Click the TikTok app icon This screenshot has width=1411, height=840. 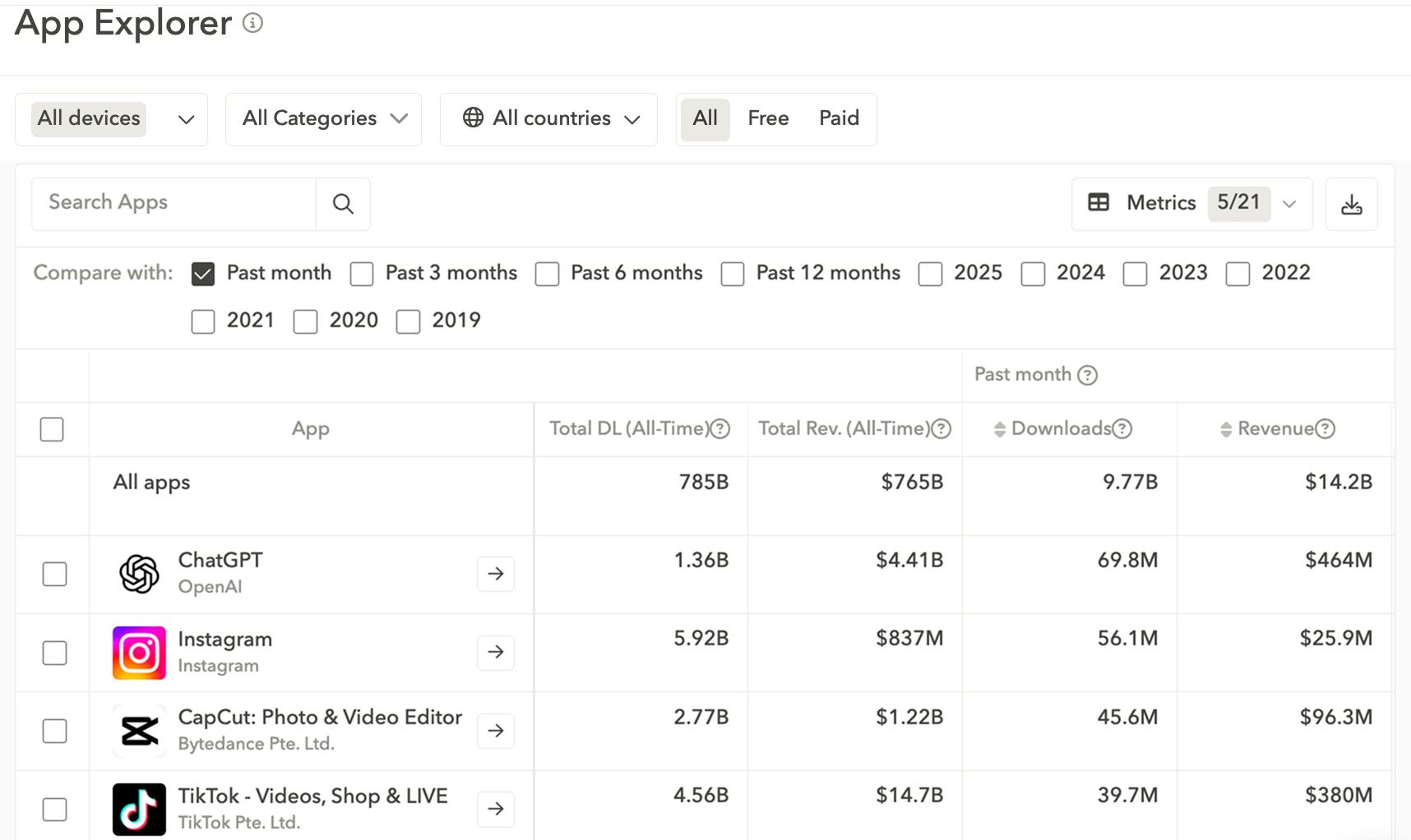[138, 809]
